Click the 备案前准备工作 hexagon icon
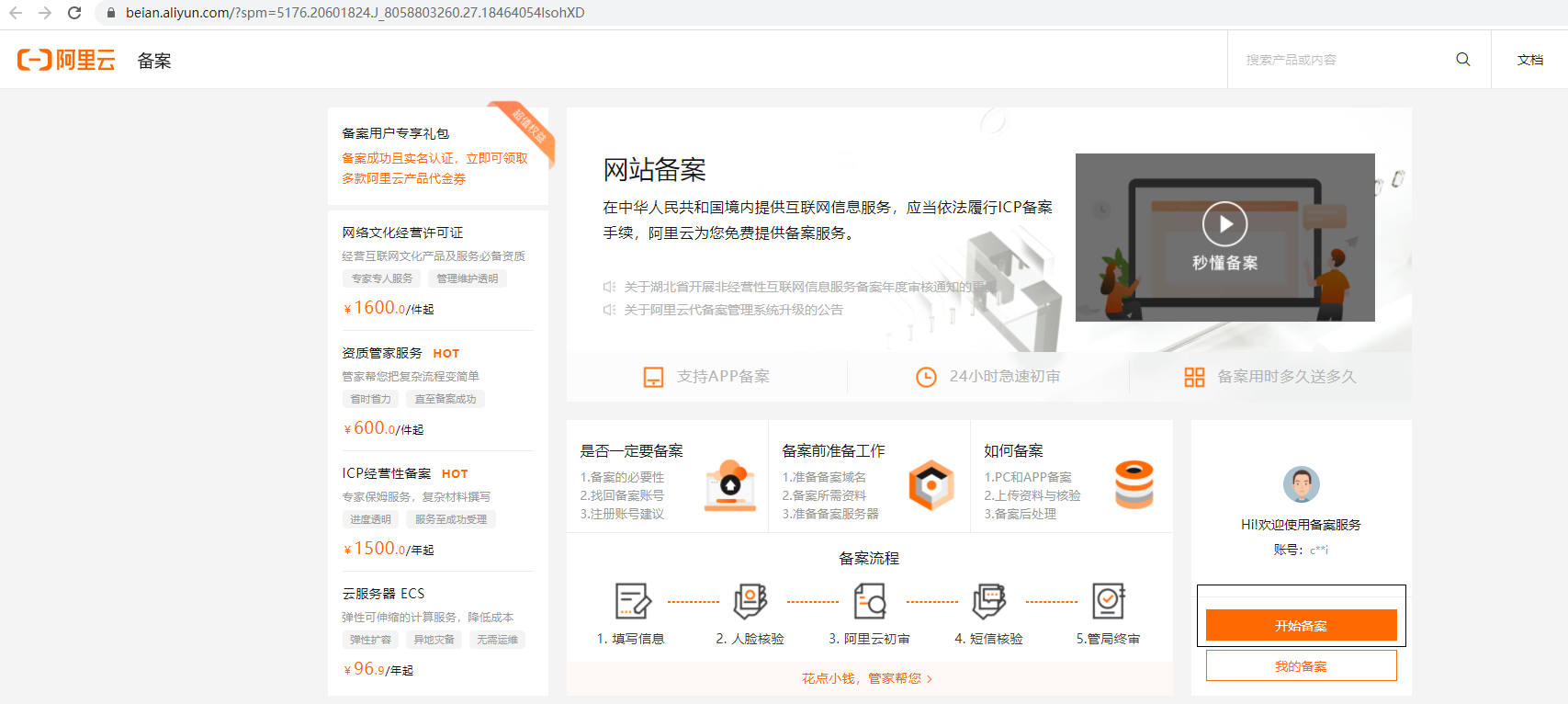The image size is (1568, 704). (x=931, y=484)
